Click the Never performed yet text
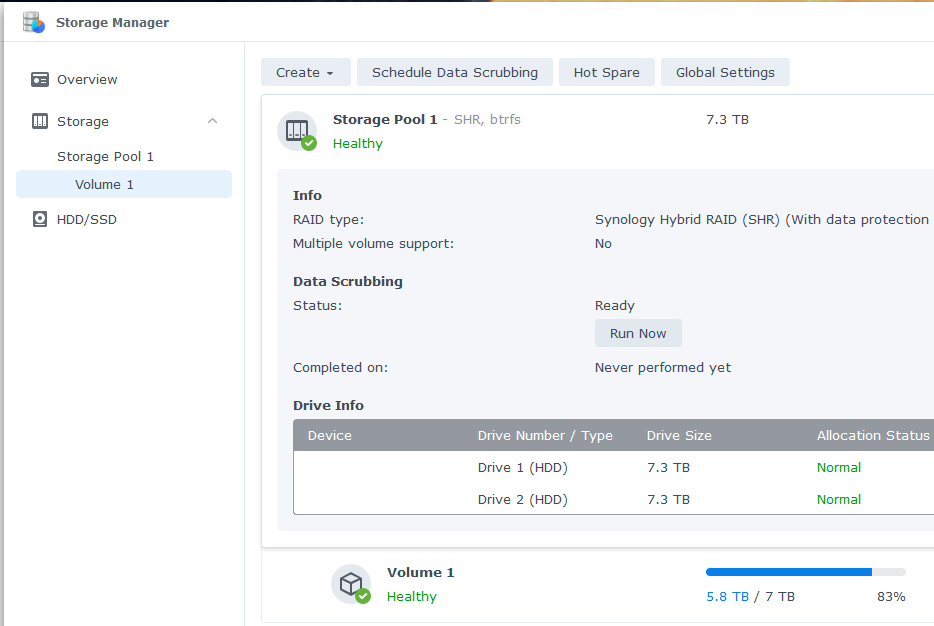 [x=663, y=367]
